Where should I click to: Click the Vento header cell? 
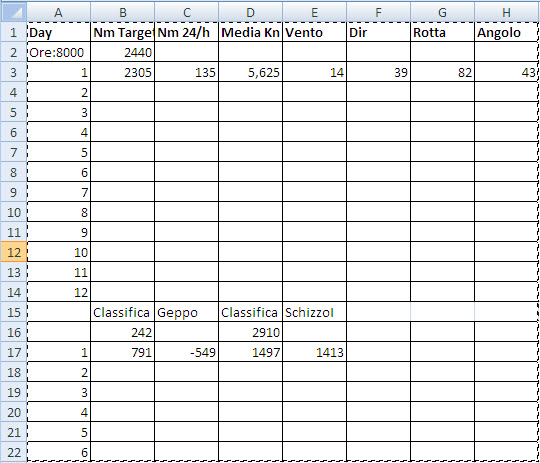(314, 32)
